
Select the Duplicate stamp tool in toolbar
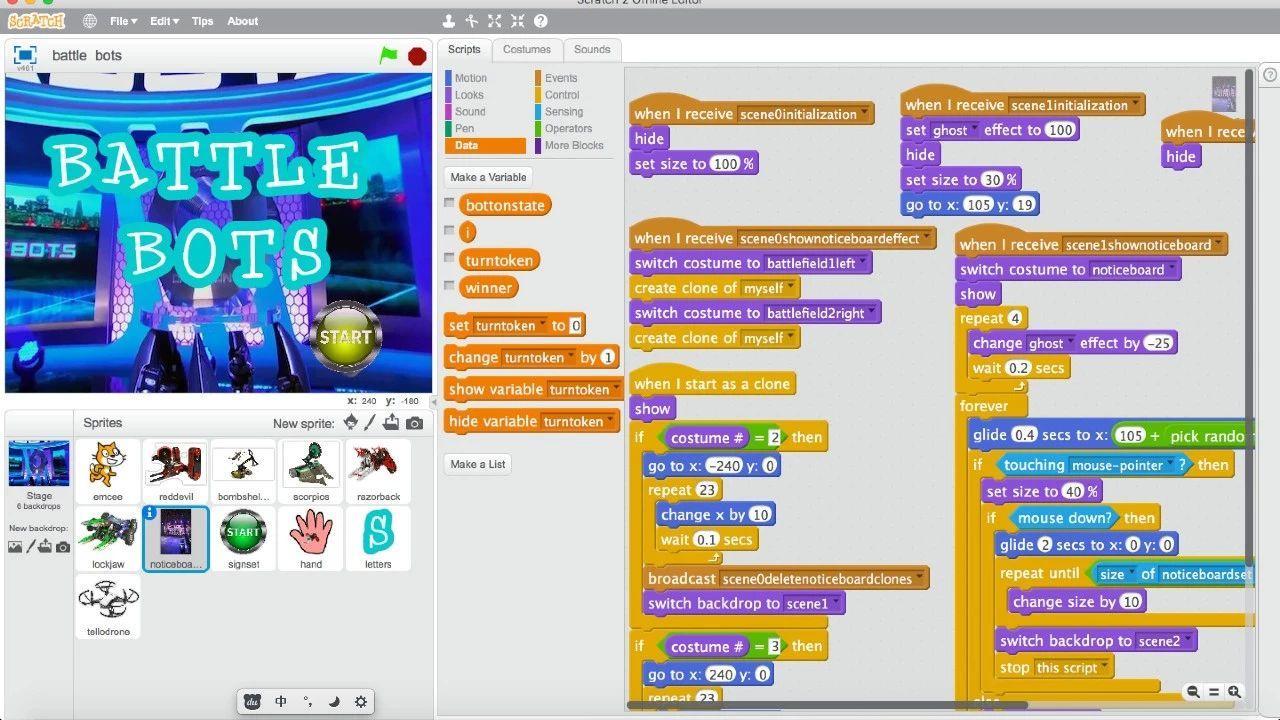pyautogui.click(x=449, y=21)
